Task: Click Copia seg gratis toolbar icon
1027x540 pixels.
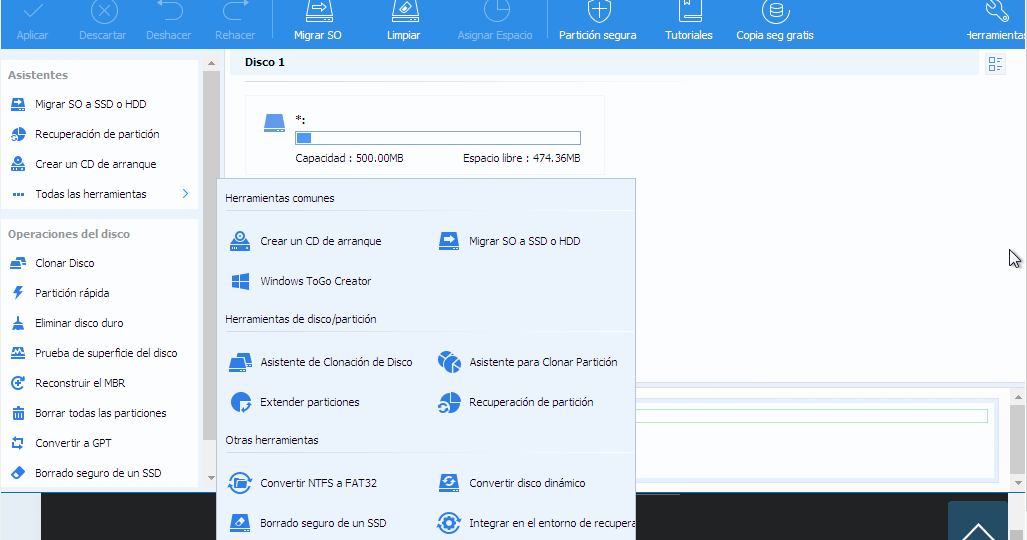Action: point(775,11)
